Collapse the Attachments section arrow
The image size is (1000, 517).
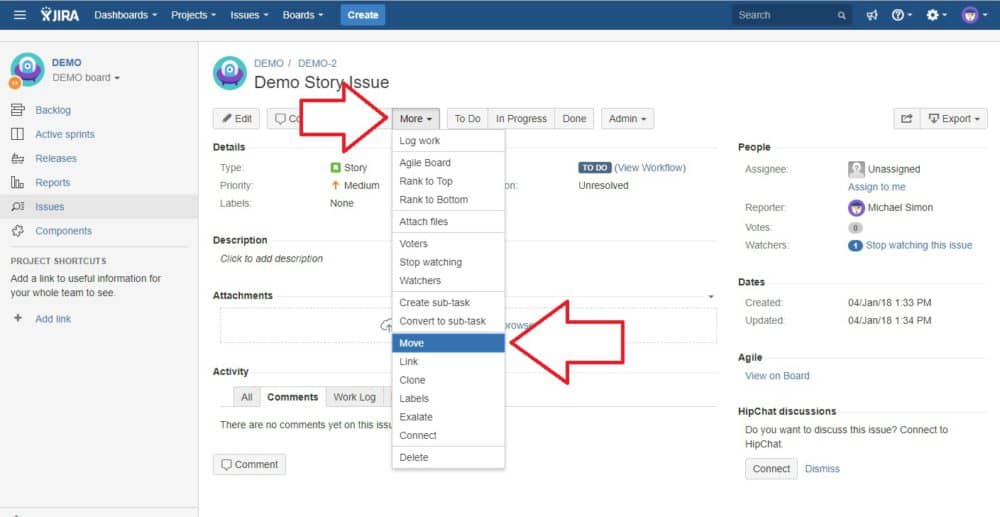(x=710, y=296)
